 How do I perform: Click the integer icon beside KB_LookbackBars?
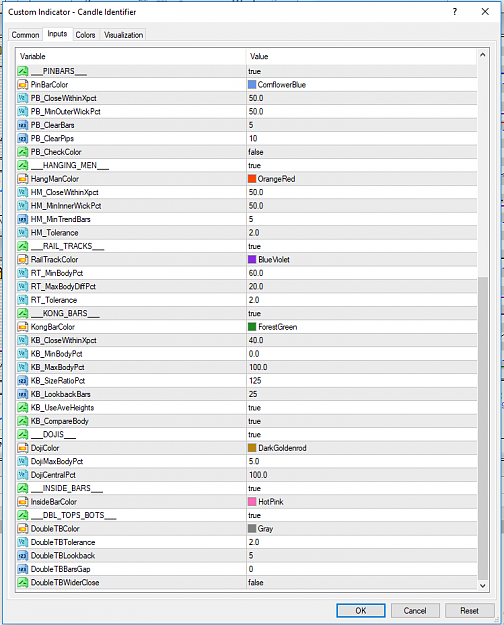[x=23, y=394]
